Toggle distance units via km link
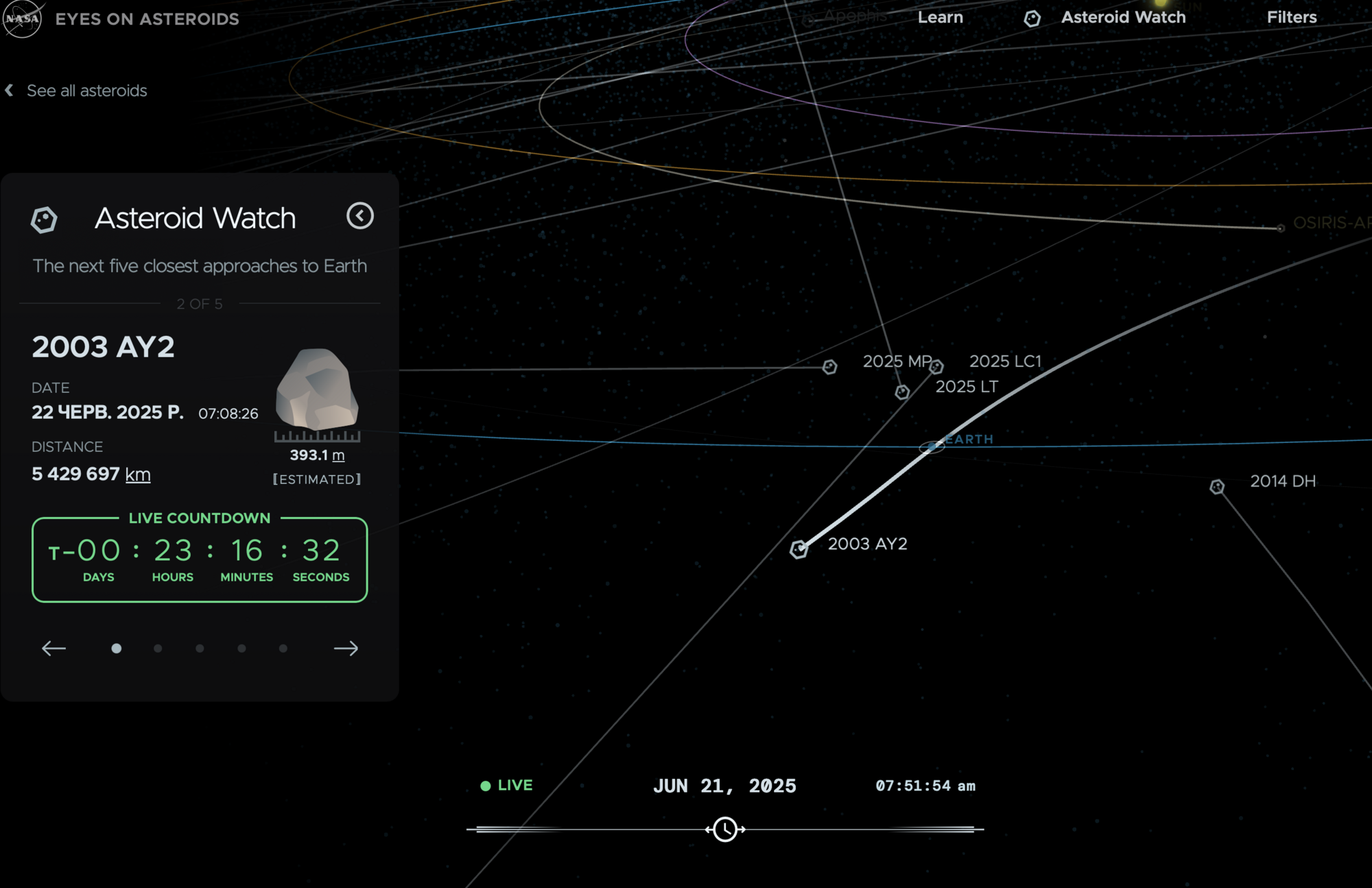This screenshot has width=1372, height=888. pyautogui.click(x=138, y=475)
